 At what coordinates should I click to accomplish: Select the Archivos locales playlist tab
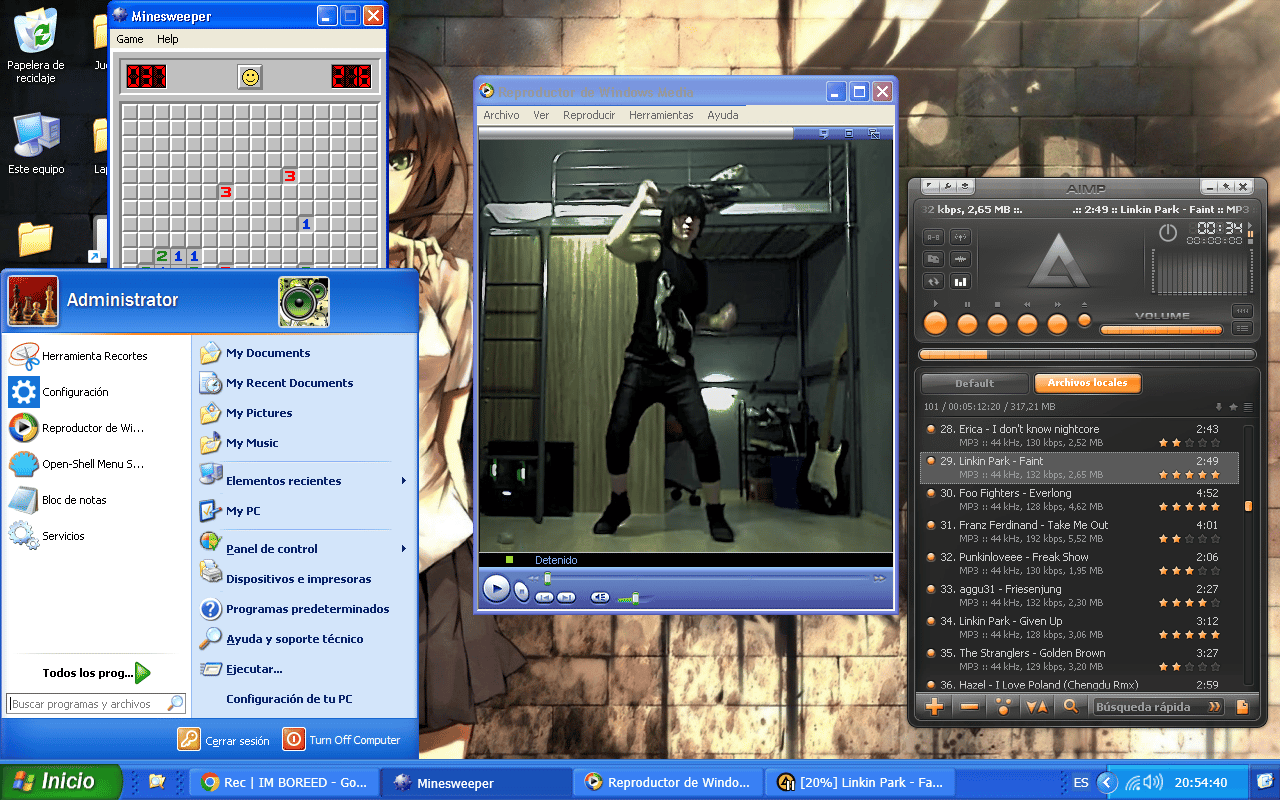point(1087,383)
